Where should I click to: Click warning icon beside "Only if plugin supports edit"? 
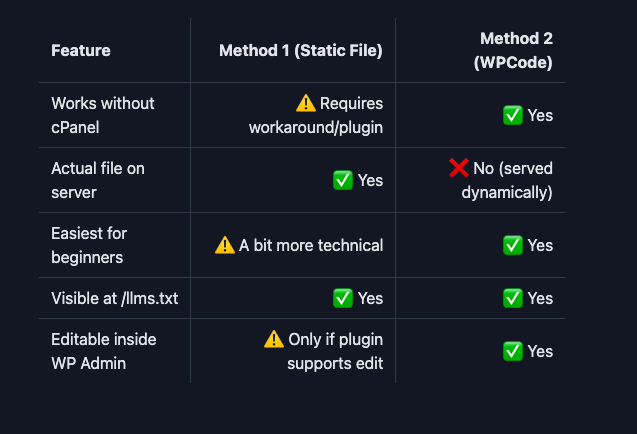click(x=274, y=339)
